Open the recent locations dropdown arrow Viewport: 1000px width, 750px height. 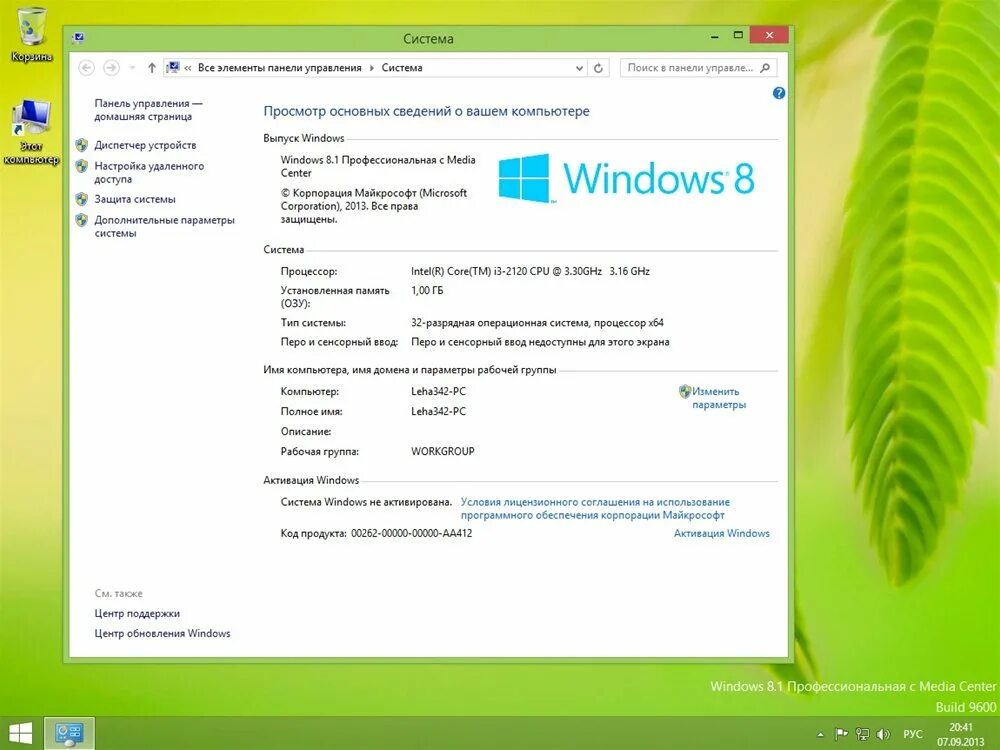click(132, 68)
